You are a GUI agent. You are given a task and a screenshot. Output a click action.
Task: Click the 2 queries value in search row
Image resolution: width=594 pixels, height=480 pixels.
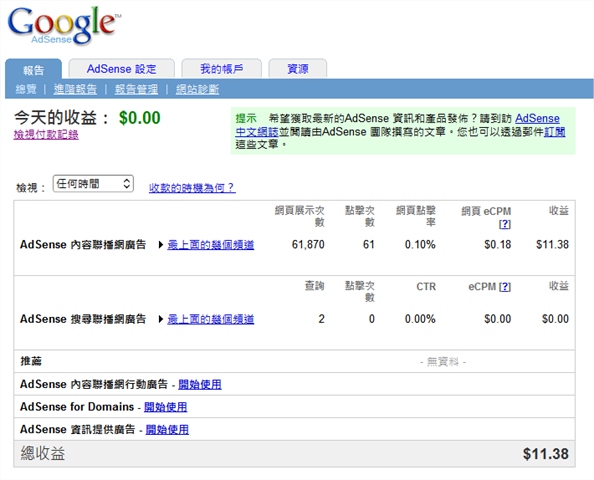(x=321, y=319)
